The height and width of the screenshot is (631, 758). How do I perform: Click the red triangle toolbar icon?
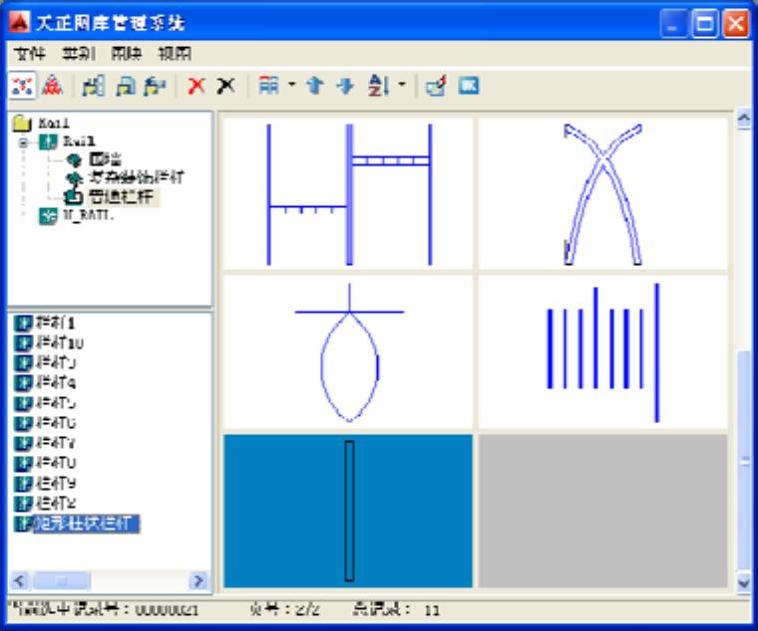coord(52,86)
